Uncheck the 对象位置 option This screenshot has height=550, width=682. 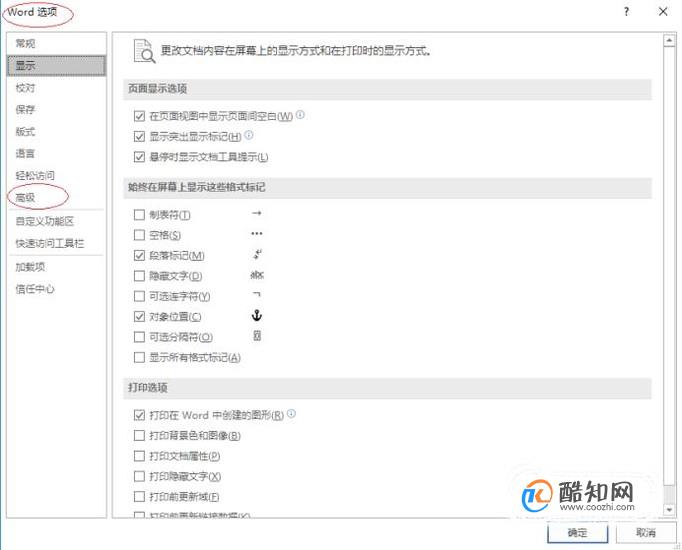tap(139, 317)
